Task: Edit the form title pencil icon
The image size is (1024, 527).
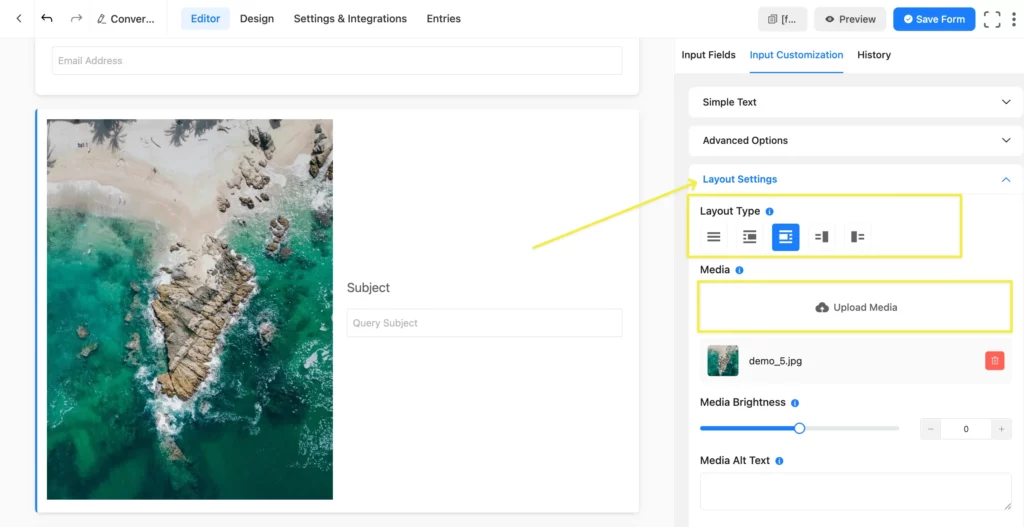Action: click(x=101, y=19)
